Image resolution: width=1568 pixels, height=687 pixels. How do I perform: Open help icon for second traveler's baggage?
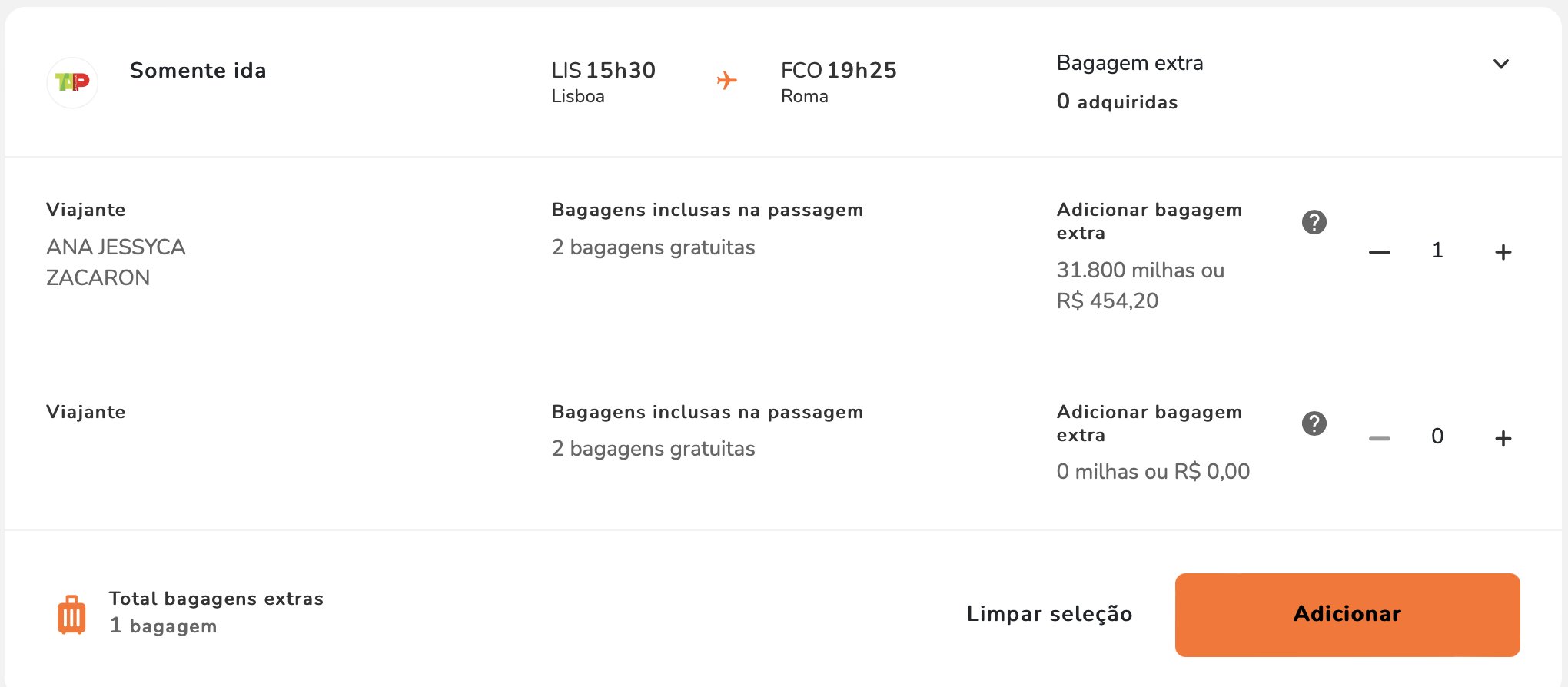[x=1314, y=423]
